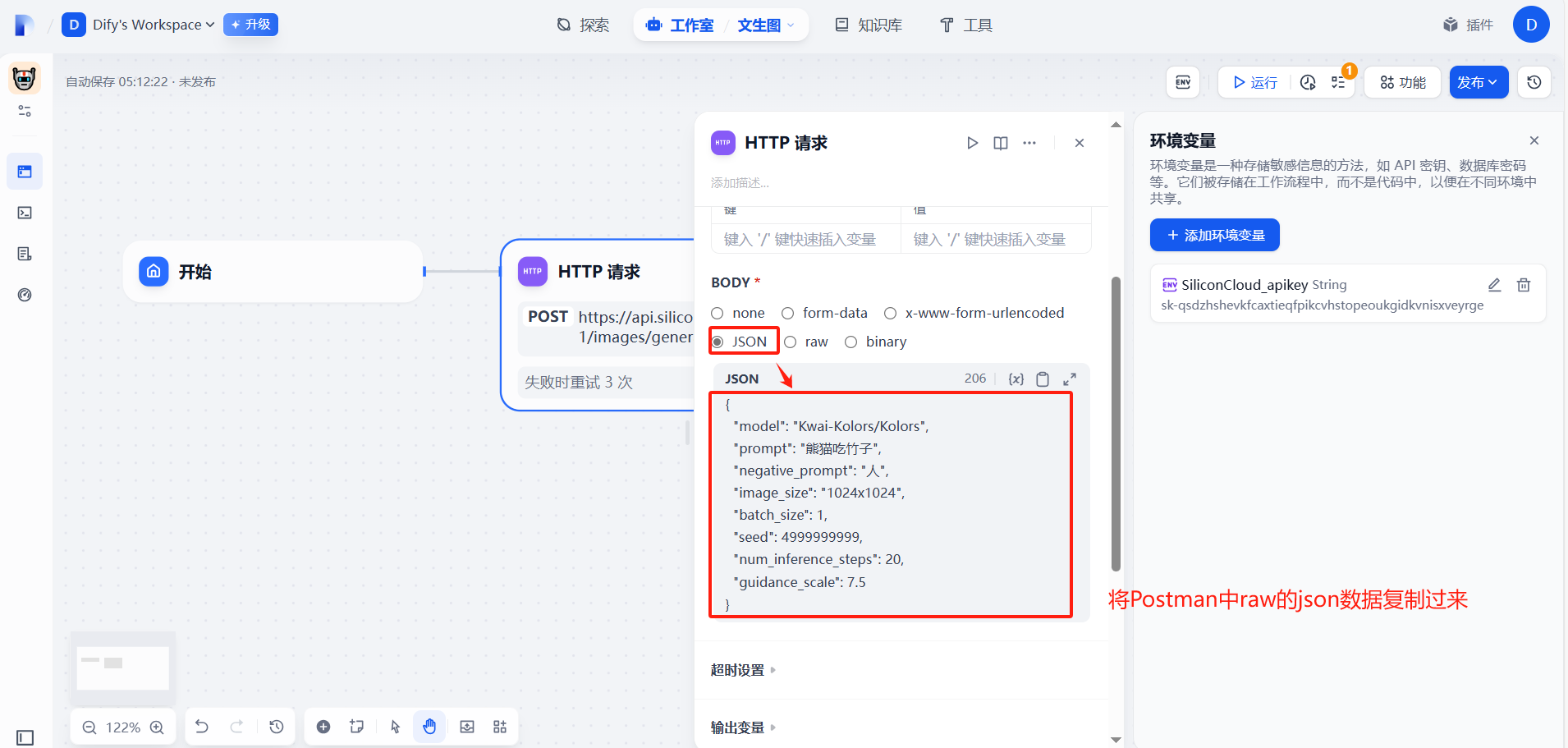Open the 功能 features button
Image resolution: width=1568 pixels, height=748 pixels.
pyautogui.click(x=1402, y=82)
